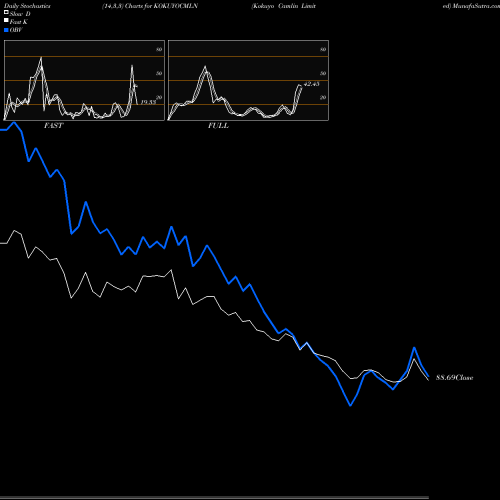Click the 20 level label in FULL chart
Viewport: 500px width, 500px height.
pos(323,97)
